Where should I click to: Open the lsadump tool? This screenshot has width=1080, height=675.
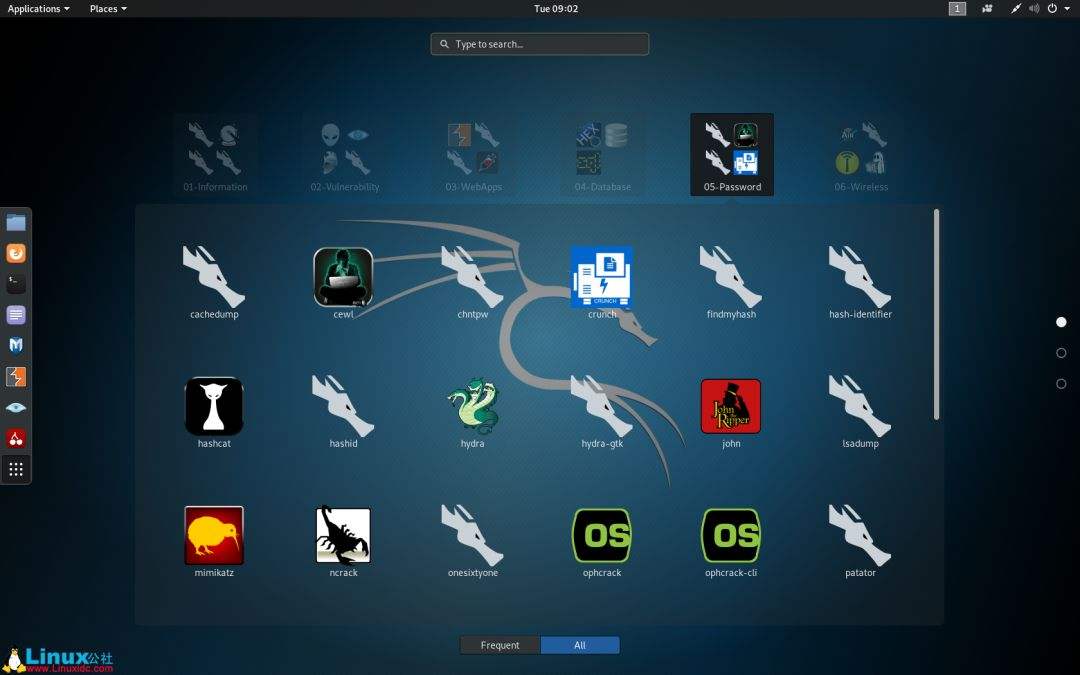[x=860, y=412]
